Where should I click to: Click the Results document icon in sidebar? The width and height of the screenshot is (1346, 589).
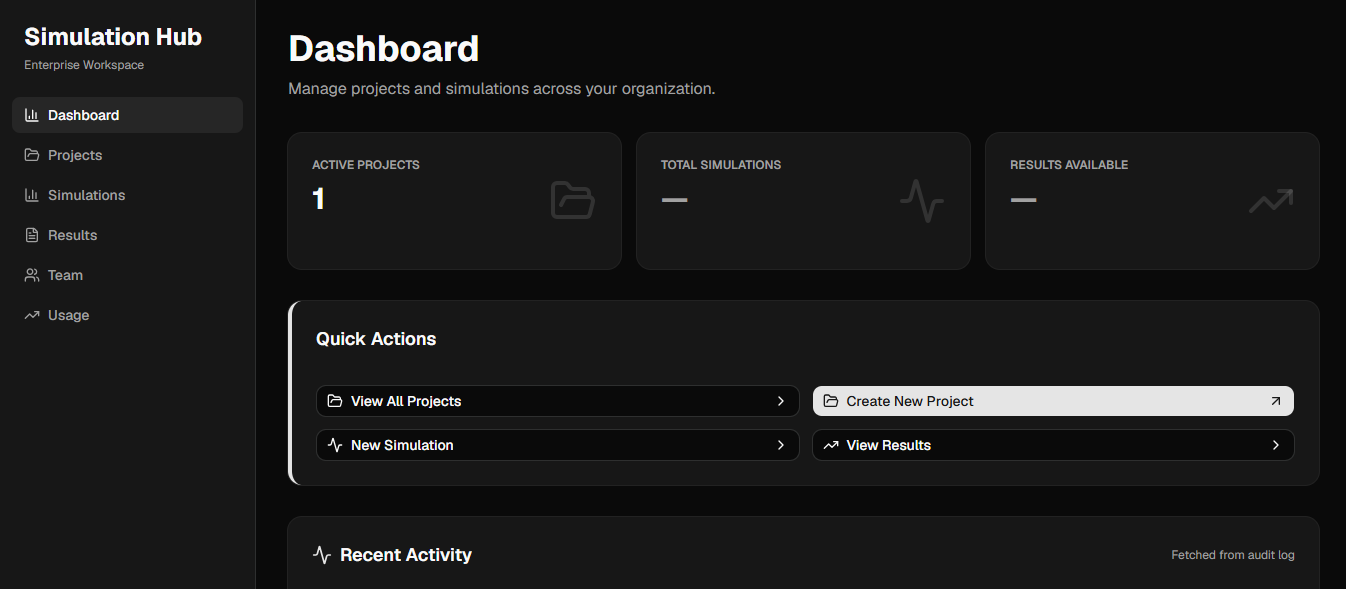(32, 235)
